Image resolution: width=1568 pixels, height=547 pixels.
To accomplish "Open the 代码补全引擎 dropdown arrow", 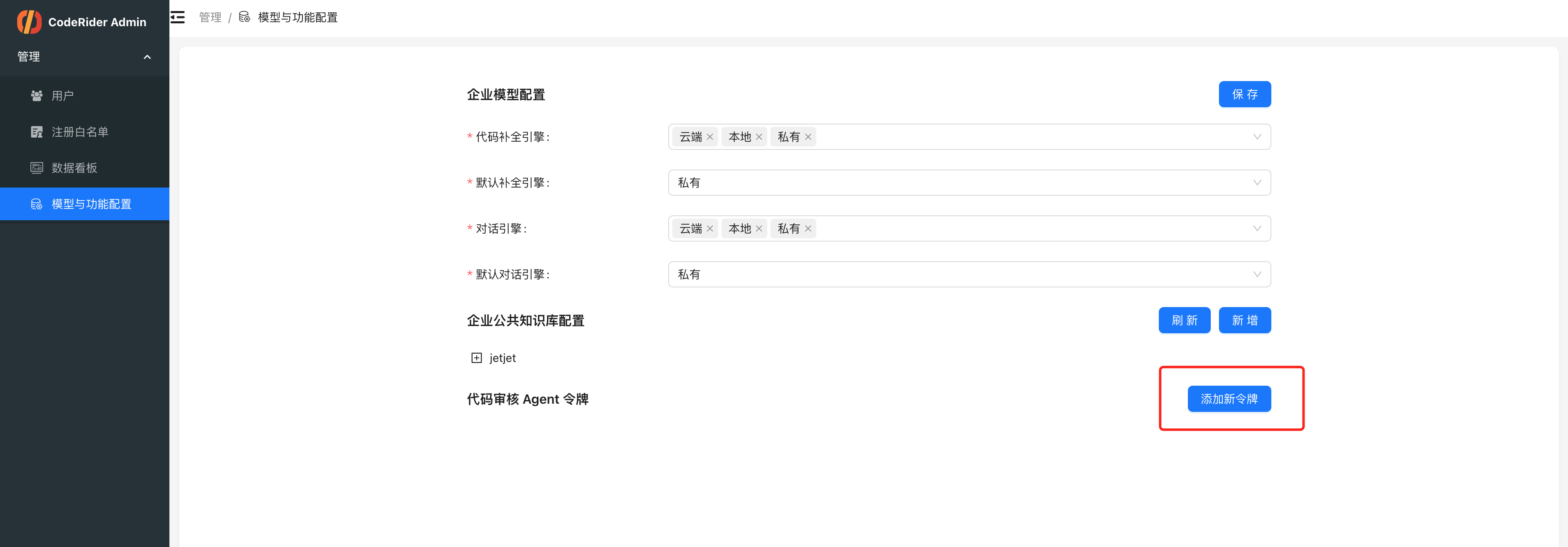I will click(1257, 137).
